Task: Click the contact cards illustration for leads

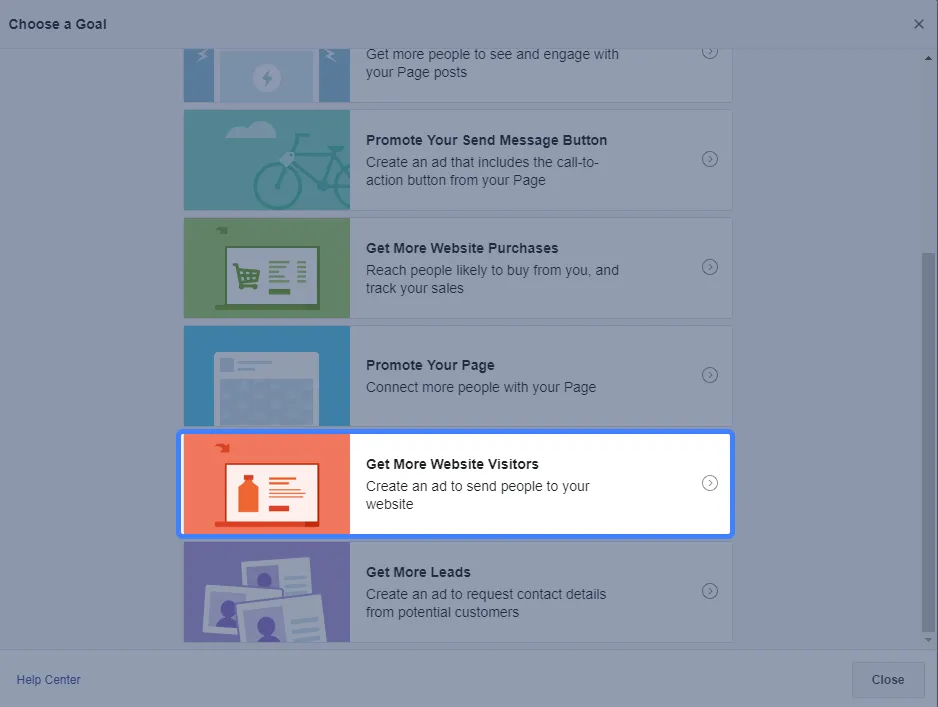Action: click(267, 592)
